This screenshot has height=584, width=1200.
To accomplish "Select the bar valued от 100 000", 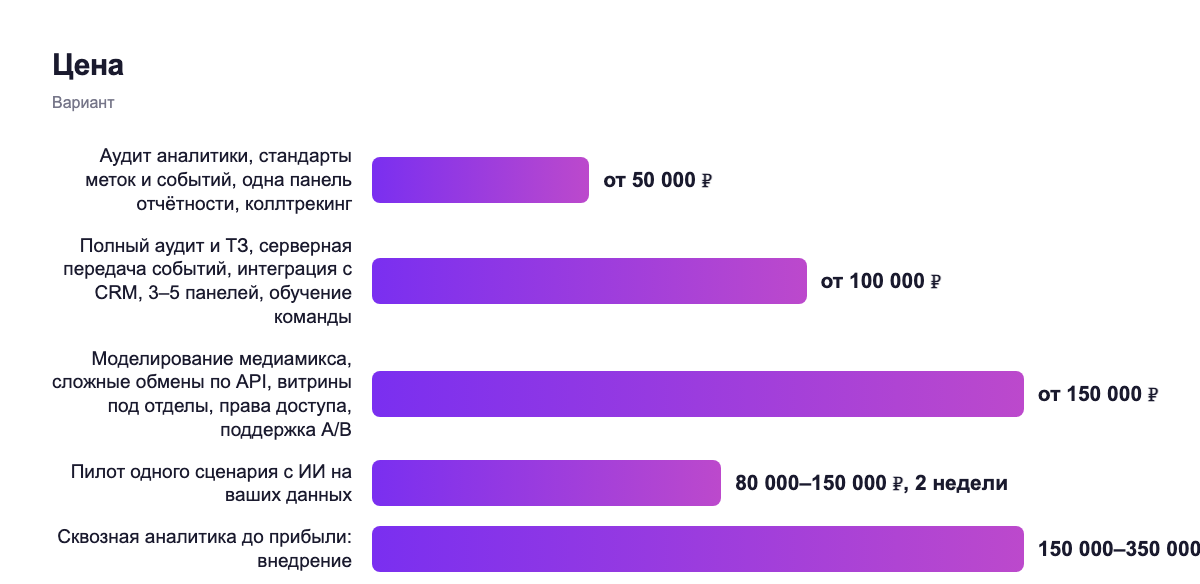I will click(x=589, y=281).
